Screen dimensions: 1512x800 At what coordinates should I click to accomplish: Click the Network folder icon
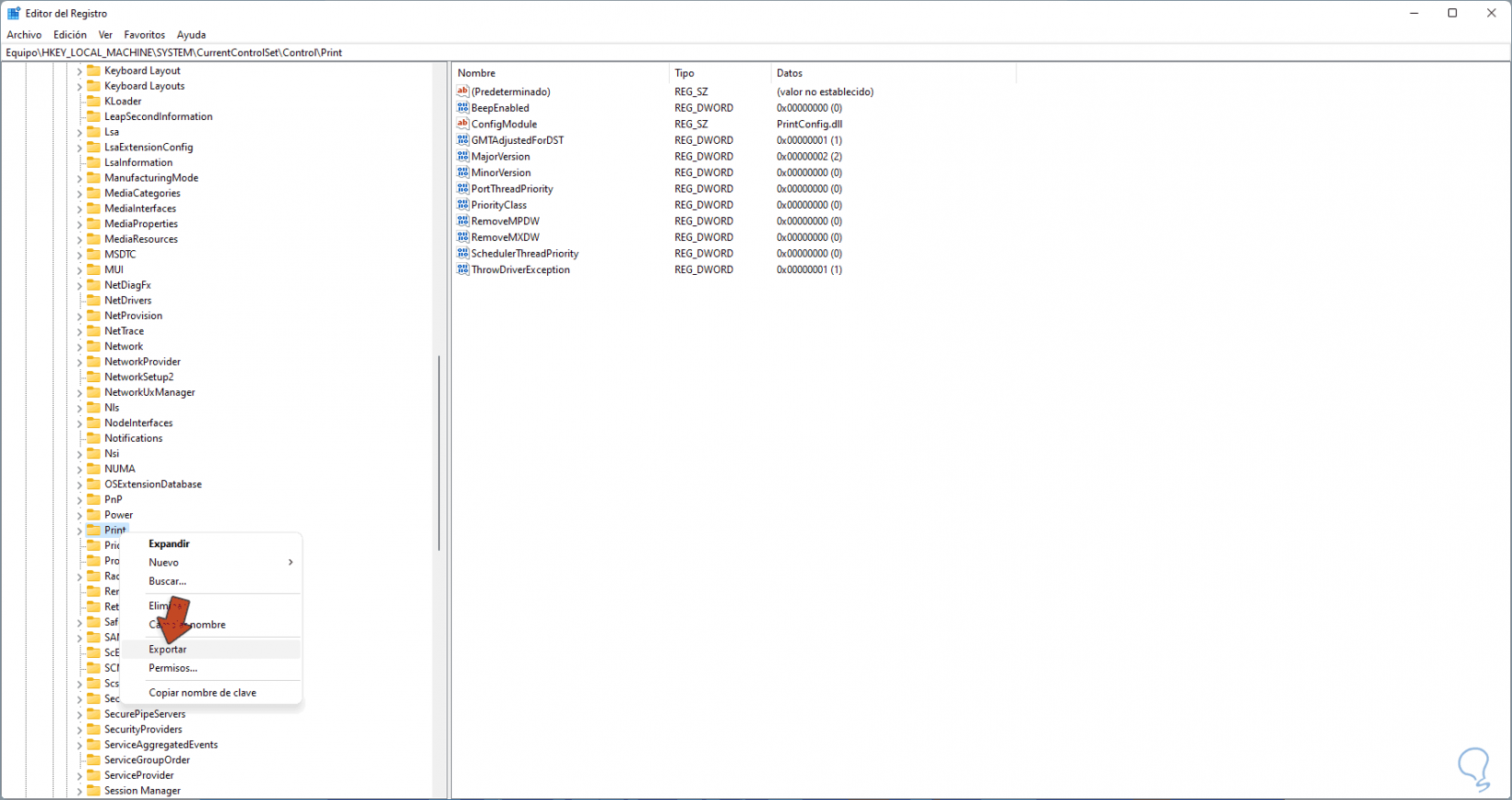(93, 346)
